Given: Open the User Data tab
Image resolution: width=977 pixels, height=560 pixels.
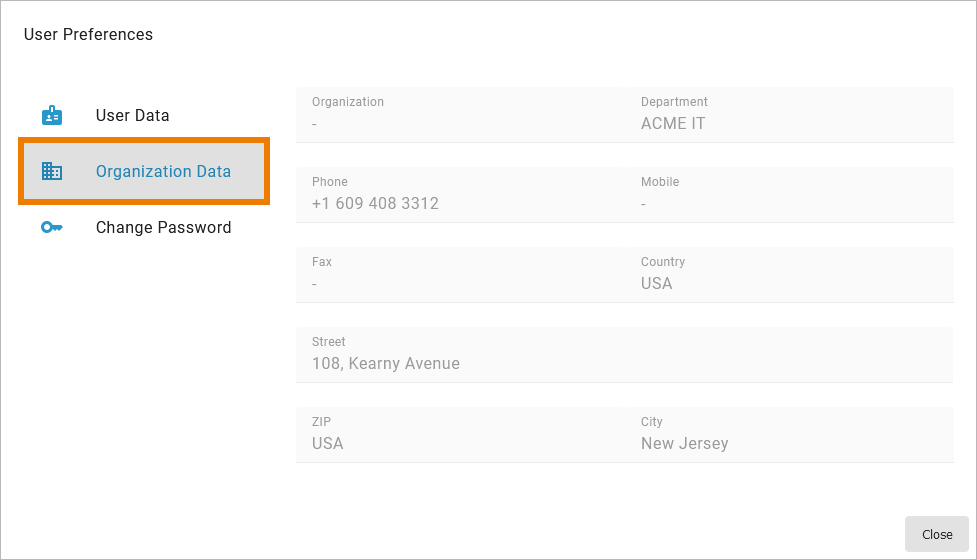Looking at the screenshot, I should (x=132, y=115).
